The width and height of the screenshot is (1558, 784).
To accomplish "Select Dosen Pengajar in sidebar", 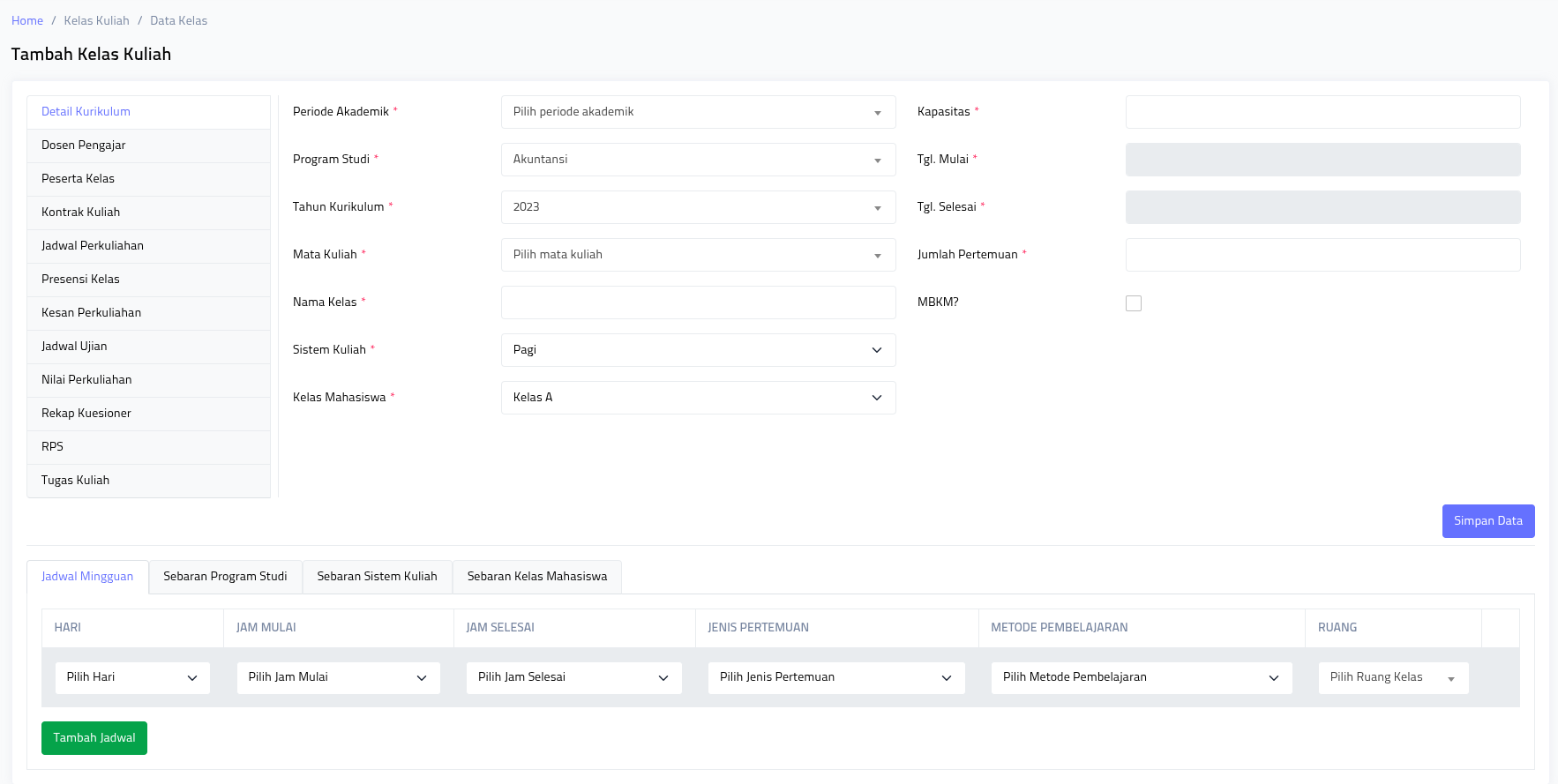I will tap(84, 146).
